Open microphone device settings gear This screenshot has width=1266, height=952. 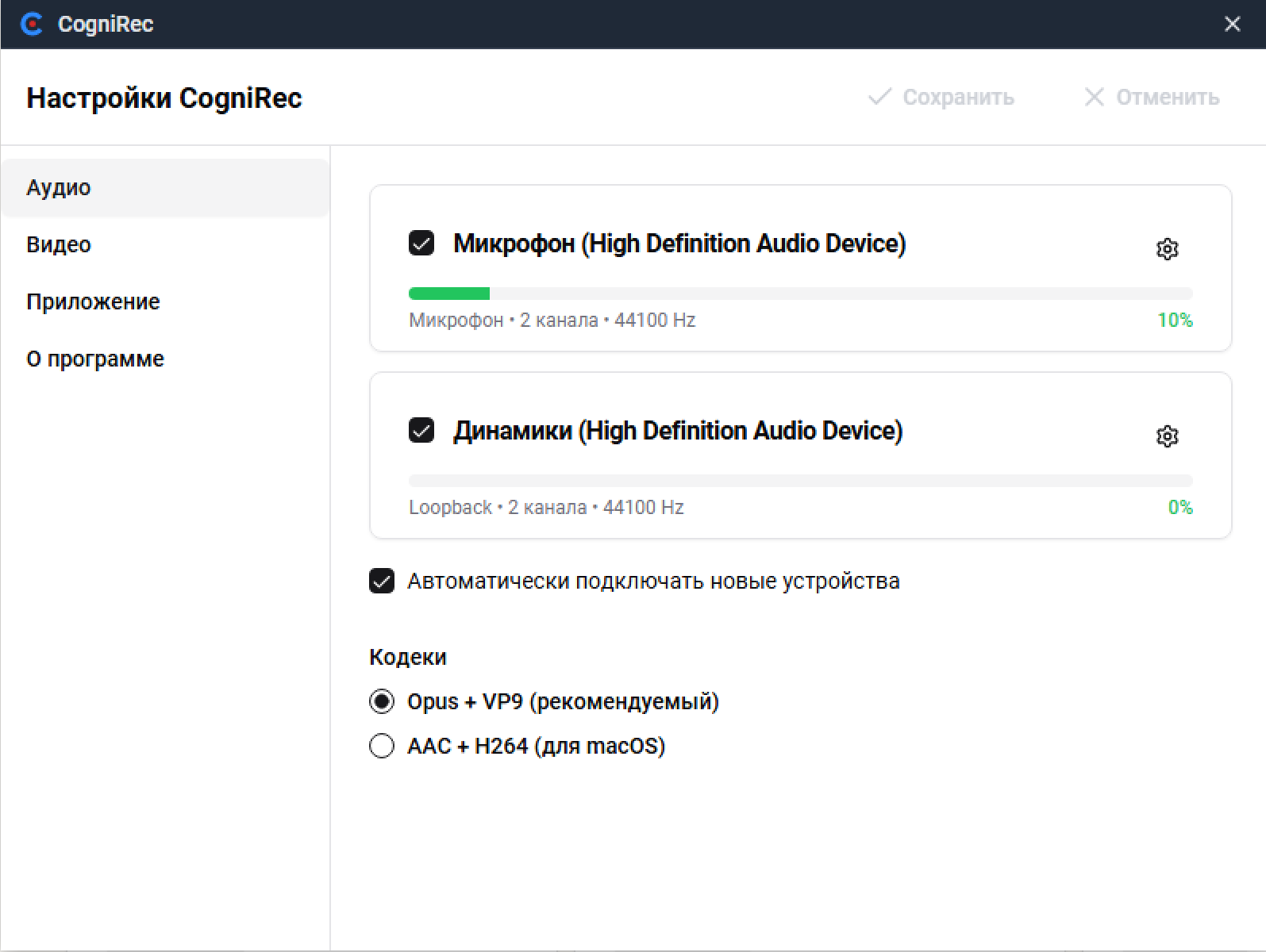[x=1167, y=249]
